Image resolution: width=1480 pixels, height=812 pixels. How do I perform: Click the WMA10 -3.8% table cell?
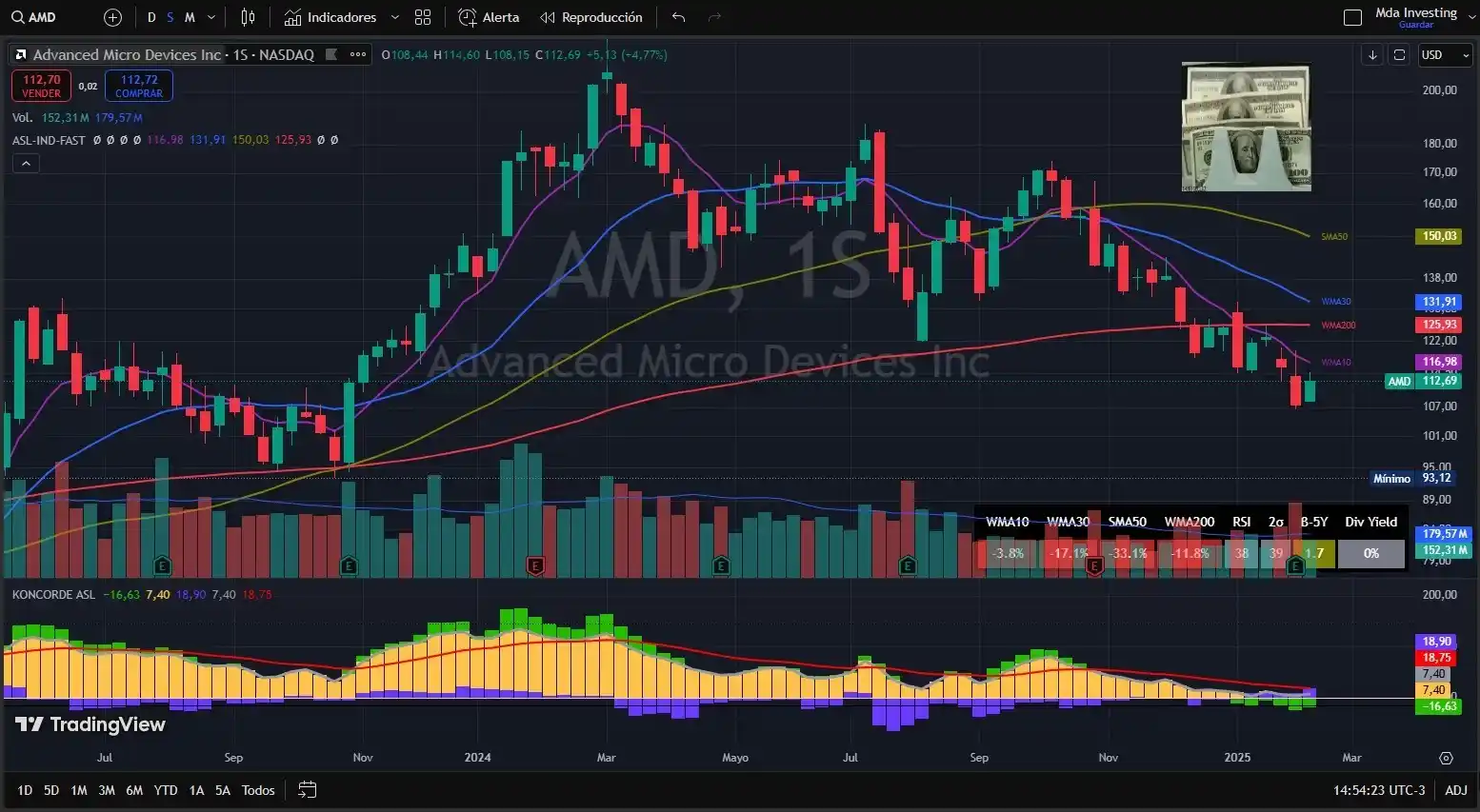point(1008,553)
